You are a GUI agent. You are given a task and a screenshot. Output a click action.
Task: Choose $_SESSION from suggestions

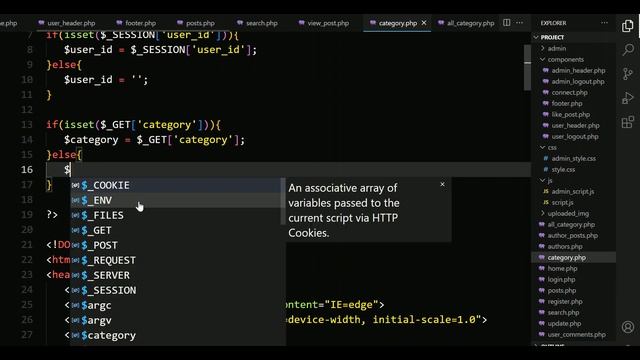tap(176, 290)
